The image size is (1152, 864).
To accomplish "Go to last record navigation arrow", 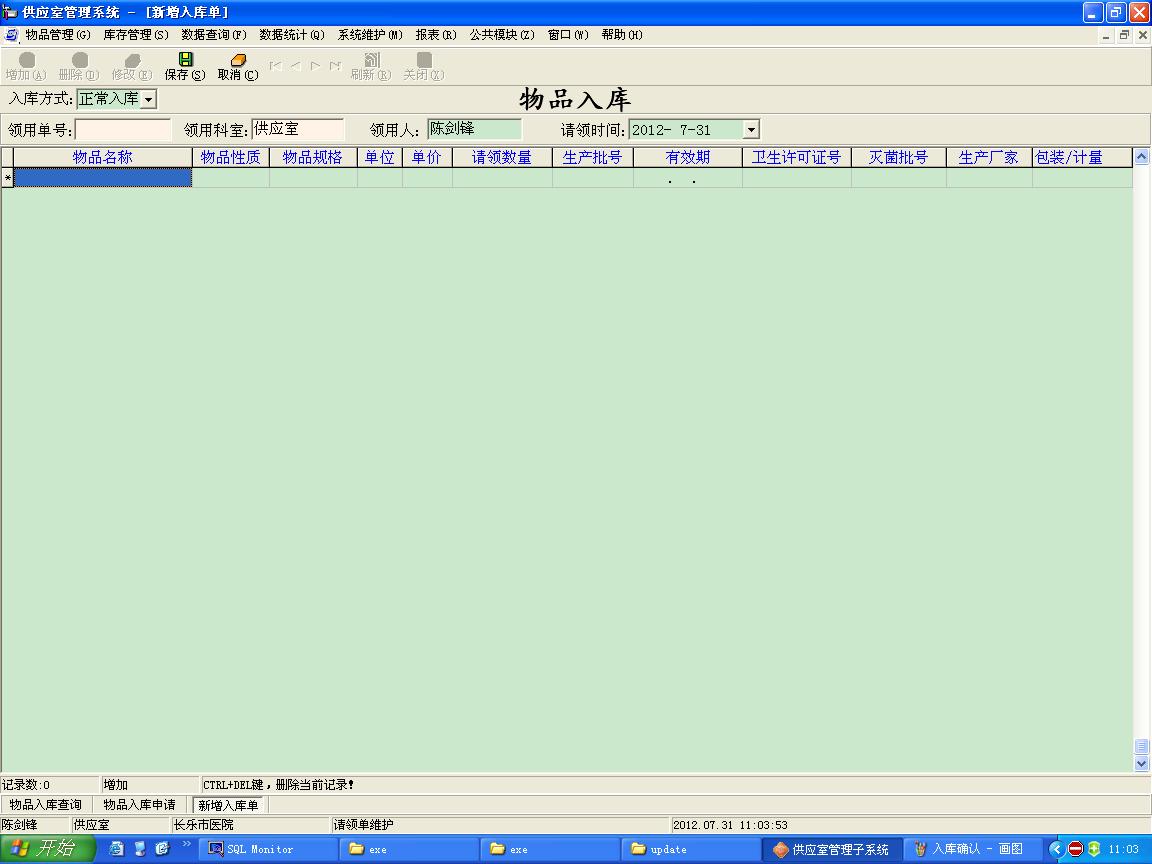I will 335,66.
